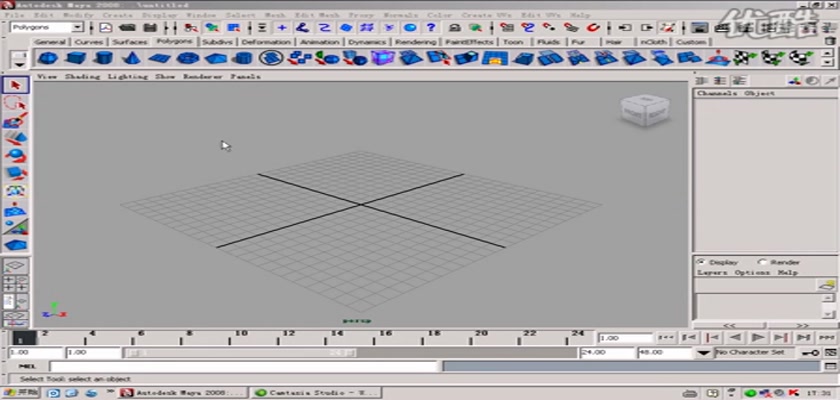This screenshot has height=400, width=840.
Task: Select the Soft Modification tool
Action: tap(16, 210)
